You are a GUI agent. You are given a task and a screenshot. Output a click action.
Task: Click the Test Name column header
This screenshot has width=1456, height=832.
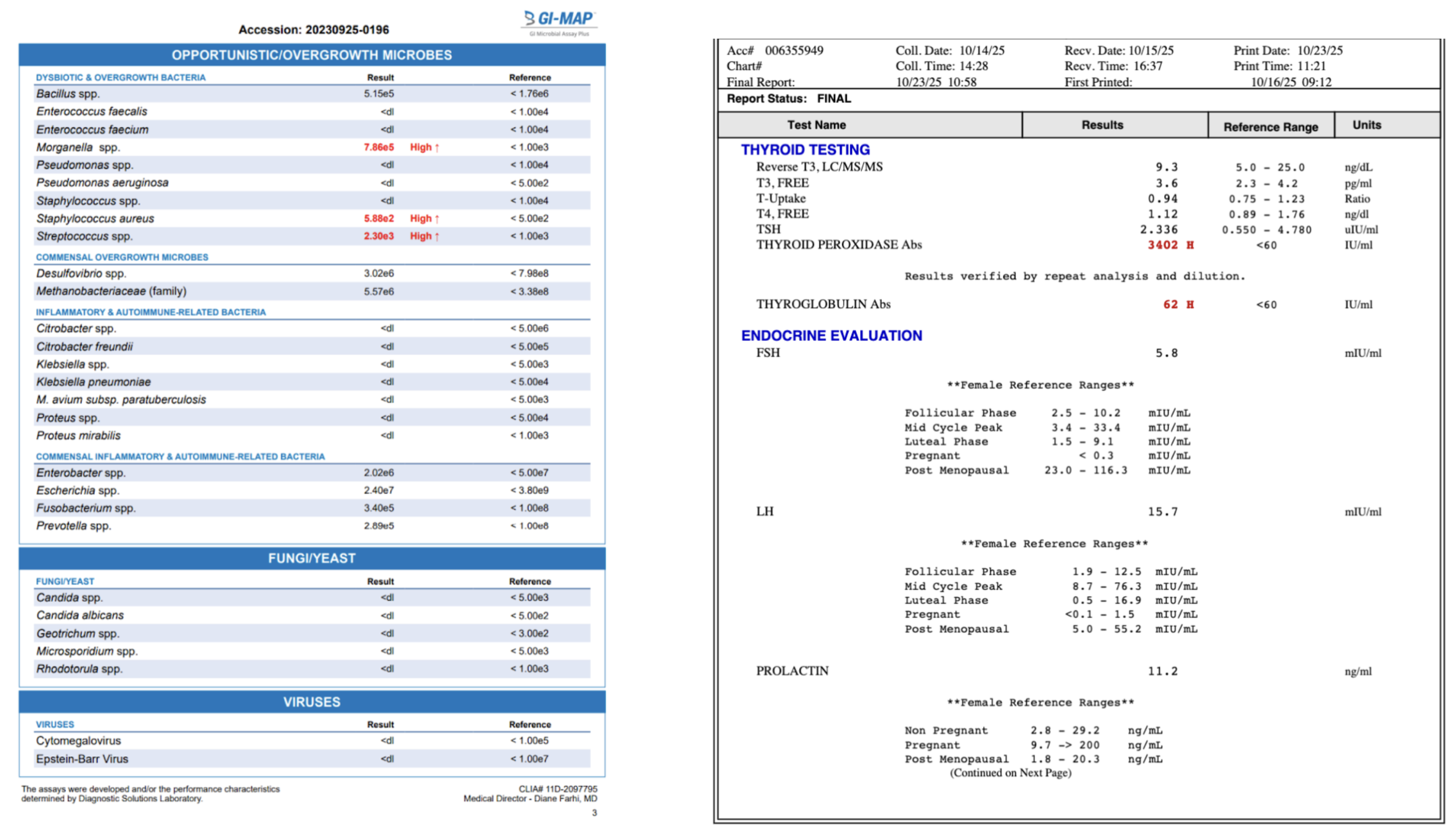coord(816,125)
